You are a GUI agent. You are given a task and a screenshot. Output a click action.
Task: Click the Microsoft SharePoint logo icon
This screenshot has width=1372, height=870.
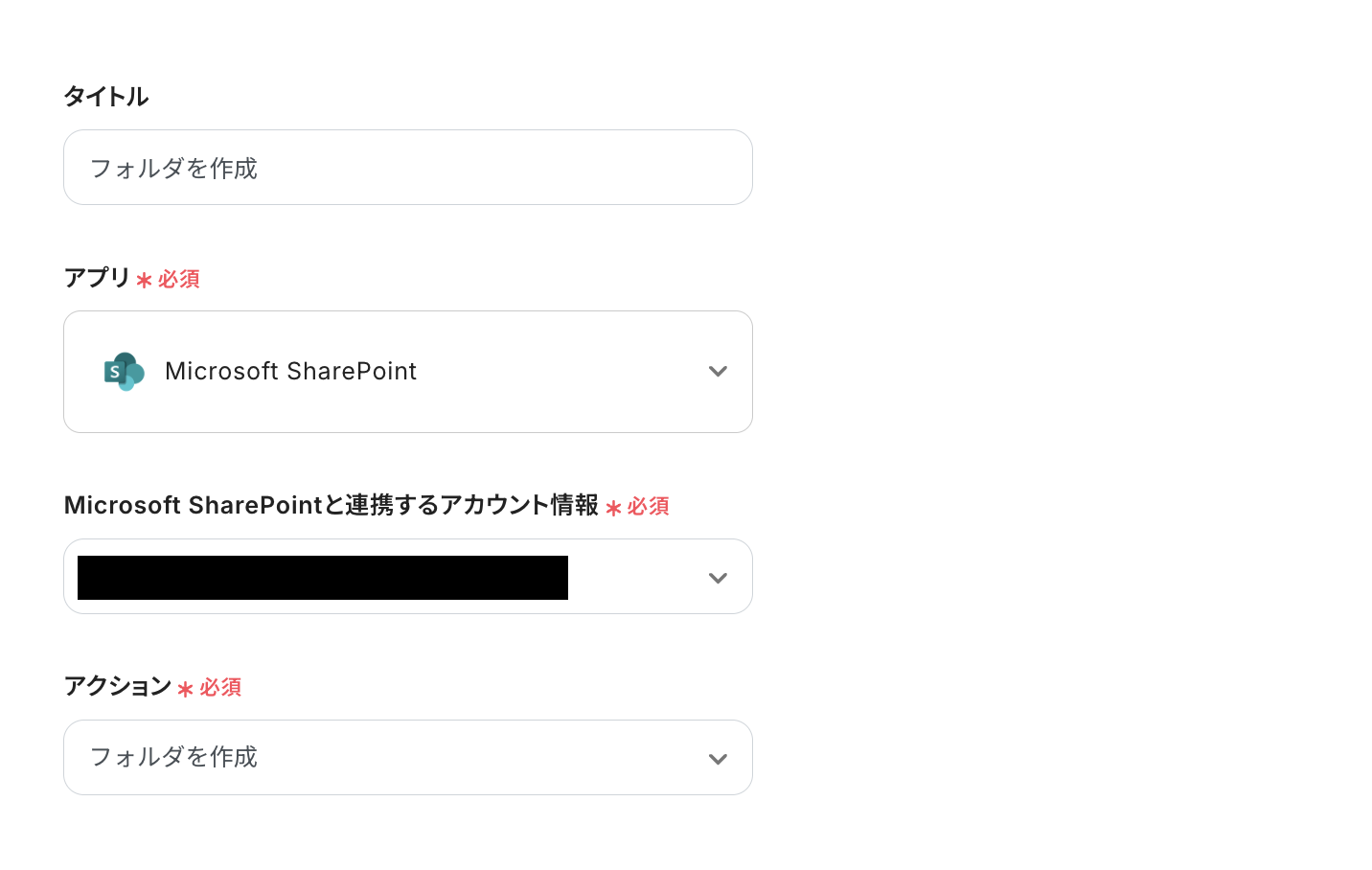tap(124, 372)
